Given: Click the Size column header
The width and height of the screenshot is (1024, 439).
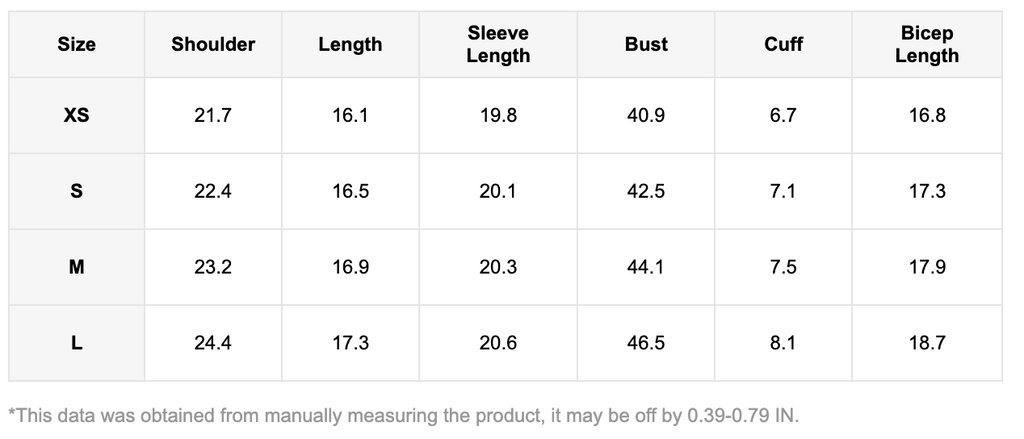Looking at the screenshot, I should (x=77, y=44).
